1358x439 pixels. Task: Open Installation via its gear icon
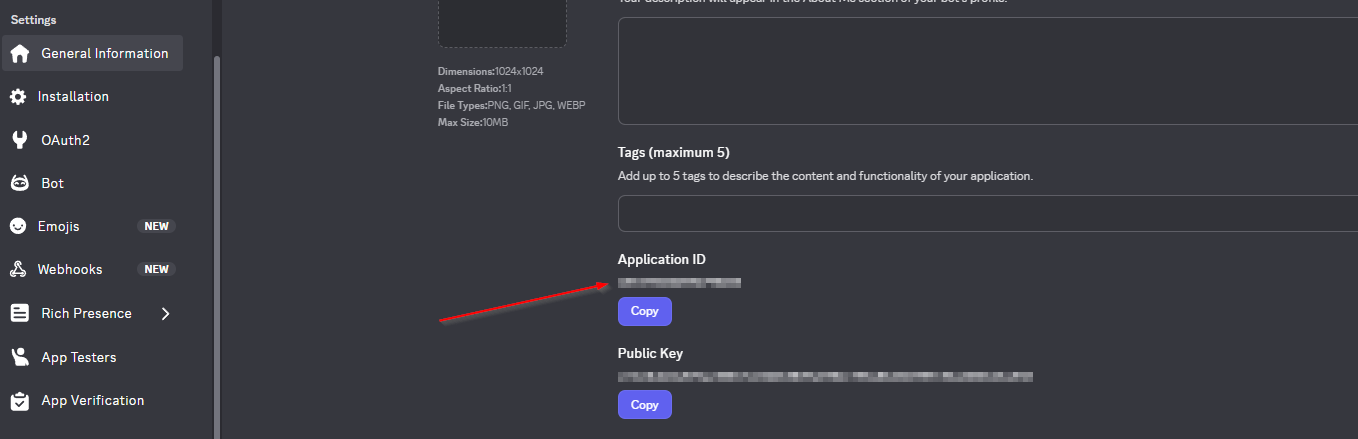tap(18, 97)
